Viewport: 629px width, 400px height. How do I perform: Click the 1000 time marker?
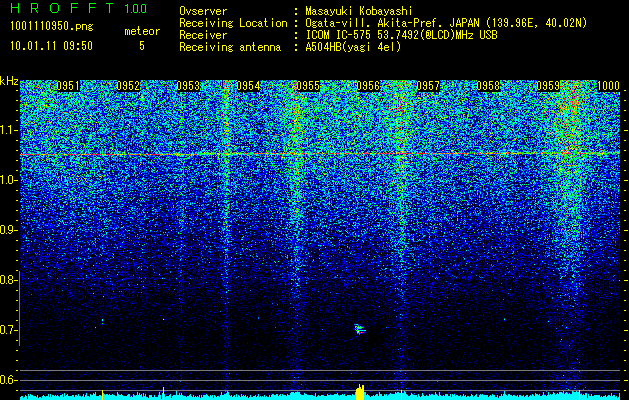click(609, 86)
